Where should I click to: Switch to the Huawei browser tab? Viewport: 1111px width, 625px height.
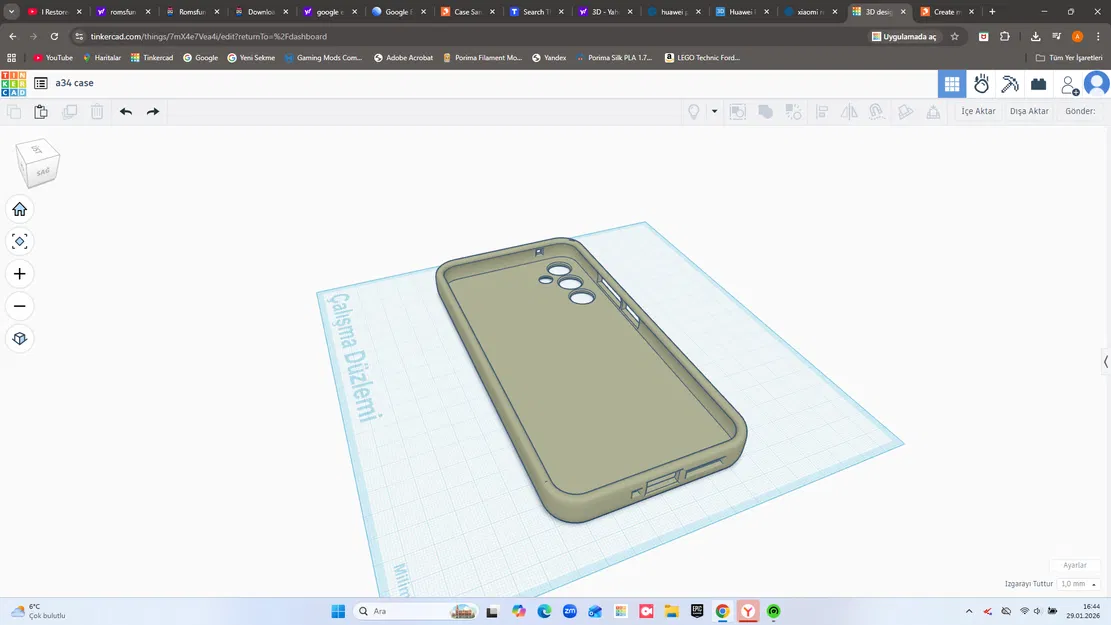(743, 12)
